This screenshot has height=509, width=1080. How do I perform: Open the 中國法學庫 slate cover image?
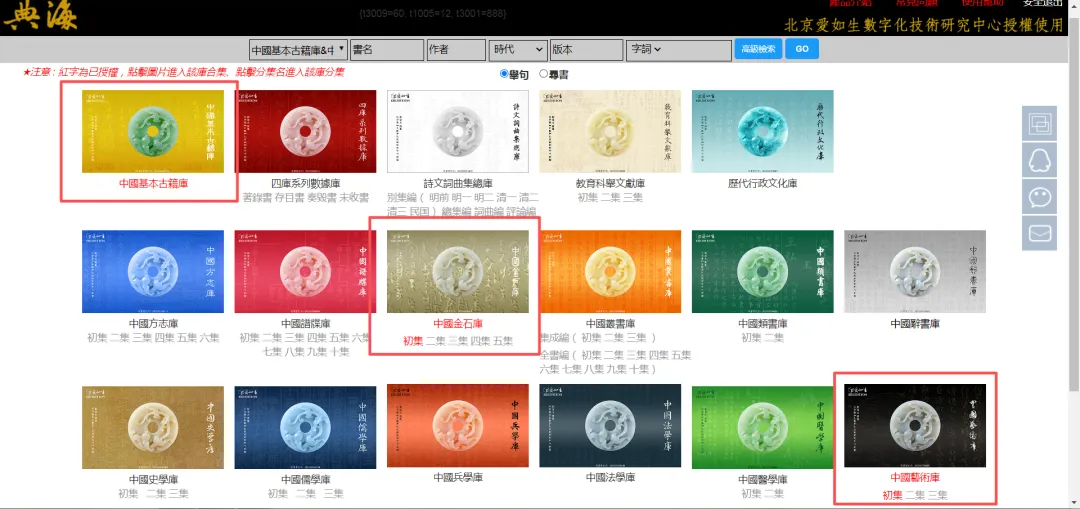pos(610,426)
